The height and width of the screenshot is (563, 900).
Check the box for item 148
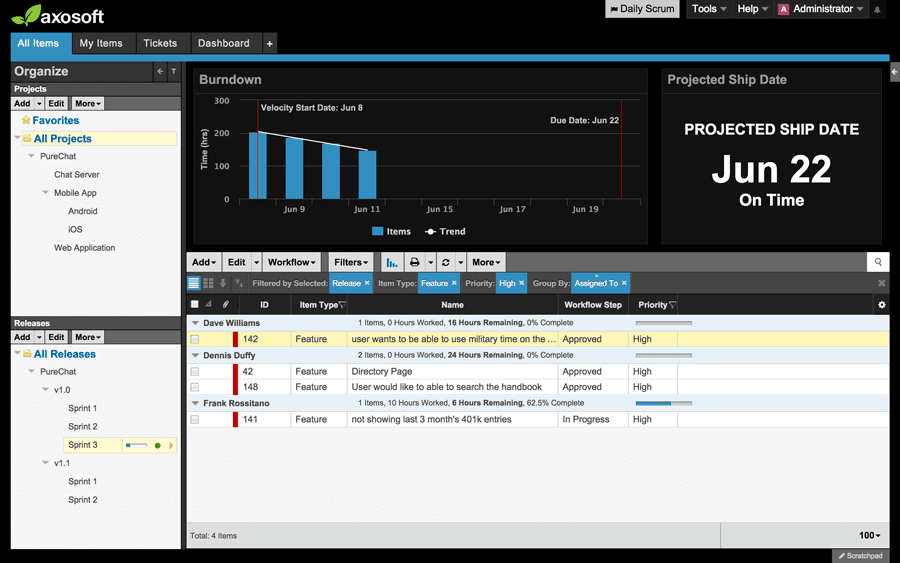[x=195, y=387]
